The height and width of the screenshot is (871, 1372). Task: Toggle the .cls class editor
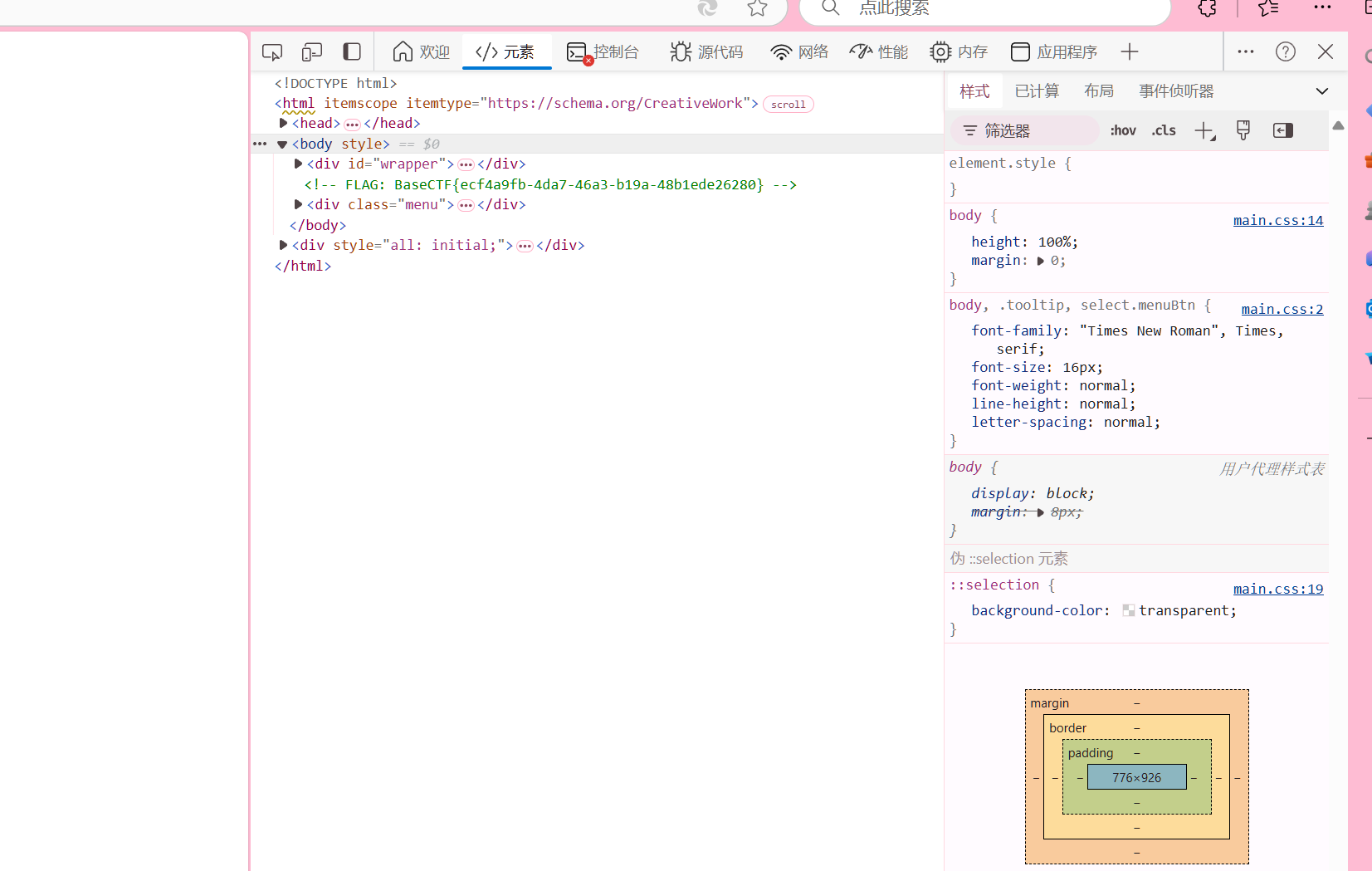1164,130
